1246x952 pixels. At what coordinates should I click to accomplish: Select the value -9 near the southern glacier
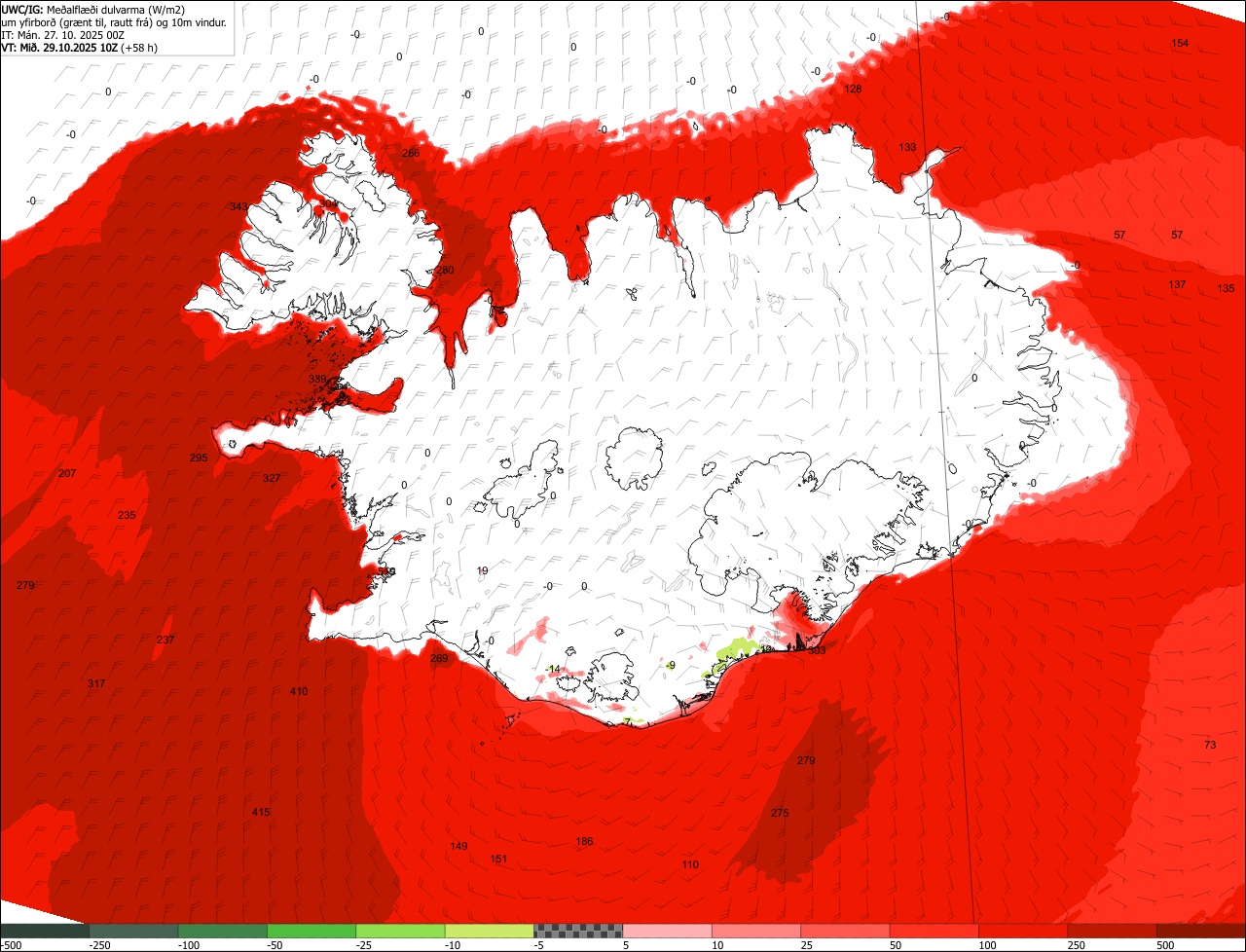[671, 665]
